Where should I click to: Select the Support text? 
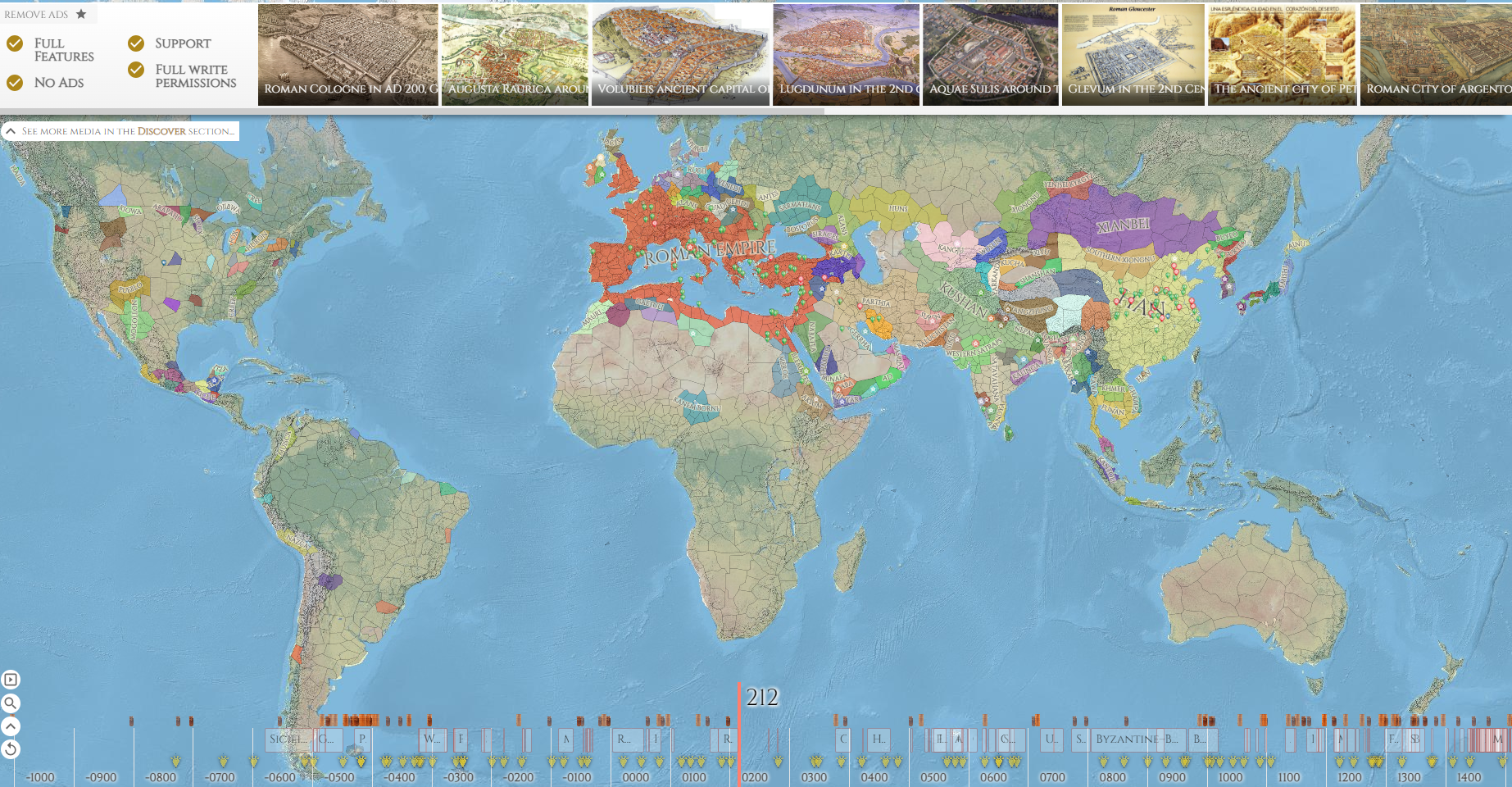point(183,43)
